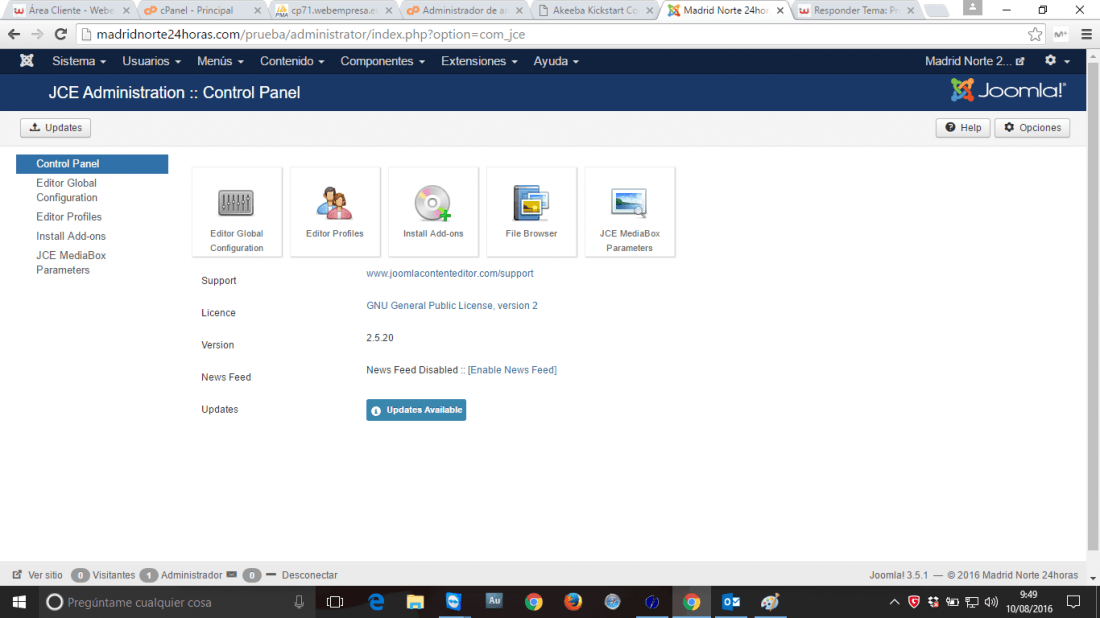Open the Extensiones dropdown menu
Screen dimensions: 1100x618
tap(479, 61)
